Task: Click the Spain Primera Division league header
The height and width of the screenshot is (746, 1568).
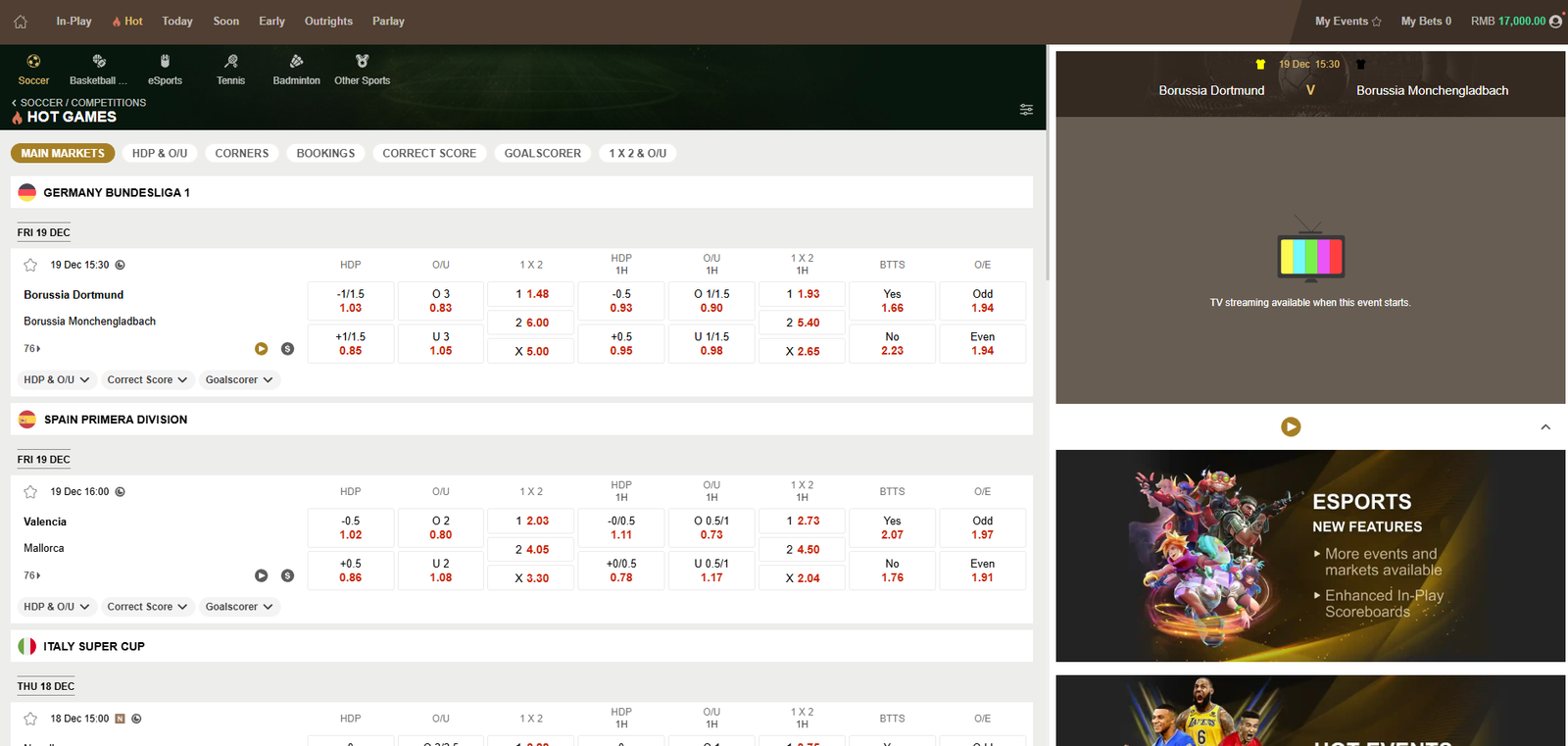Action: point(521,420)
